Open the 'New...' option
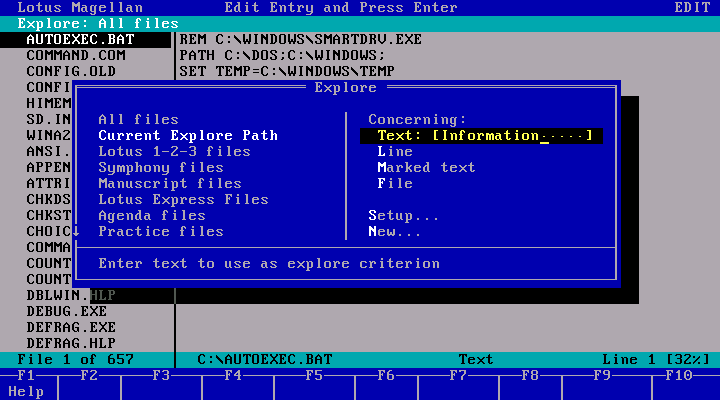This screenshot has height=400, width=720. (394, 231)
